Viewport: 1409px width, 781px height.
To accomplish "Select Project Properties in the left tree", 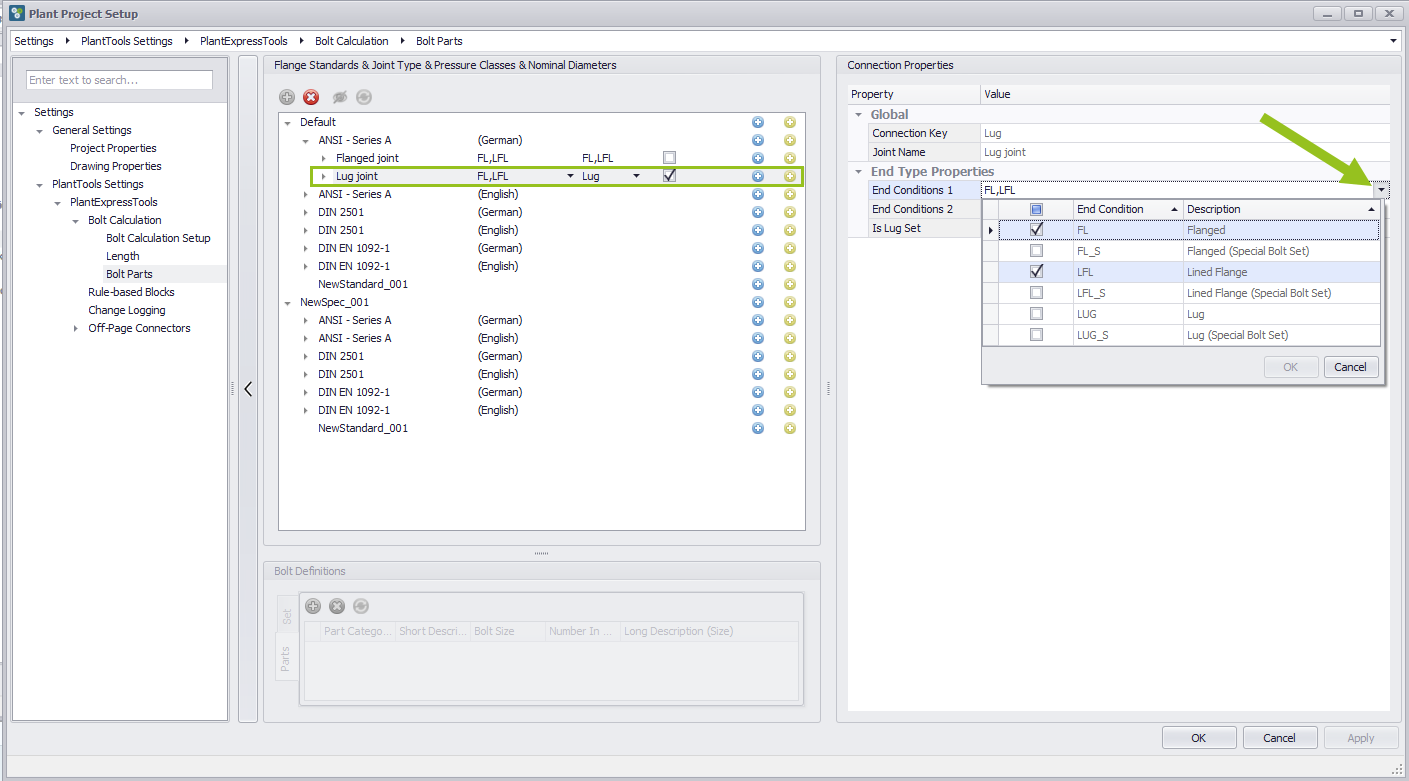I will click(x=113, y=148).
